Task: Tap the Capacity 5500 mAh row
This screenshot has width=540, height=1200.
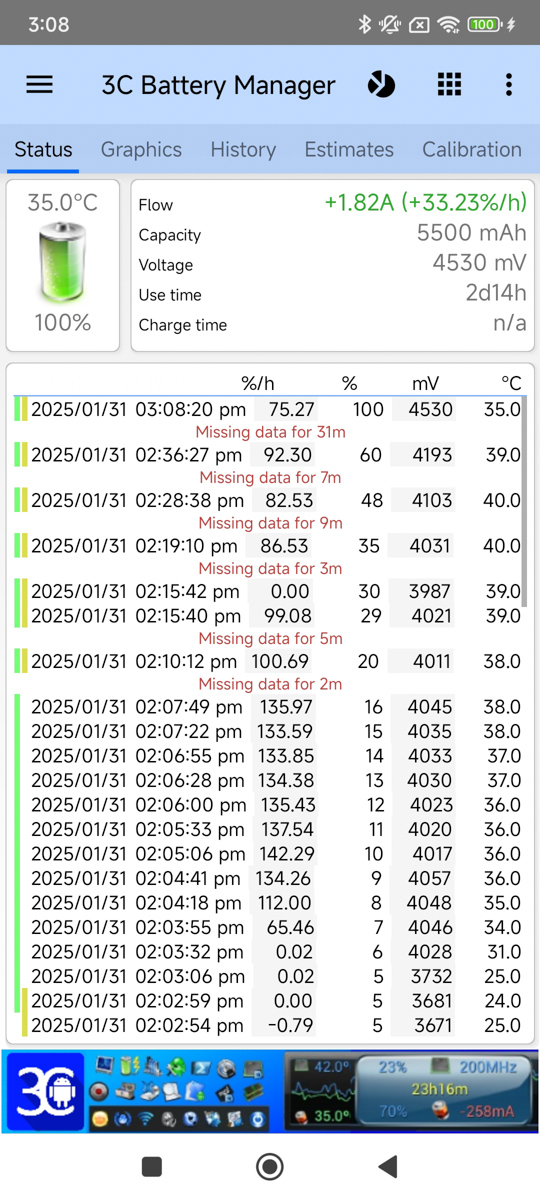Action: pyautogui.click(x=332, y=234)
